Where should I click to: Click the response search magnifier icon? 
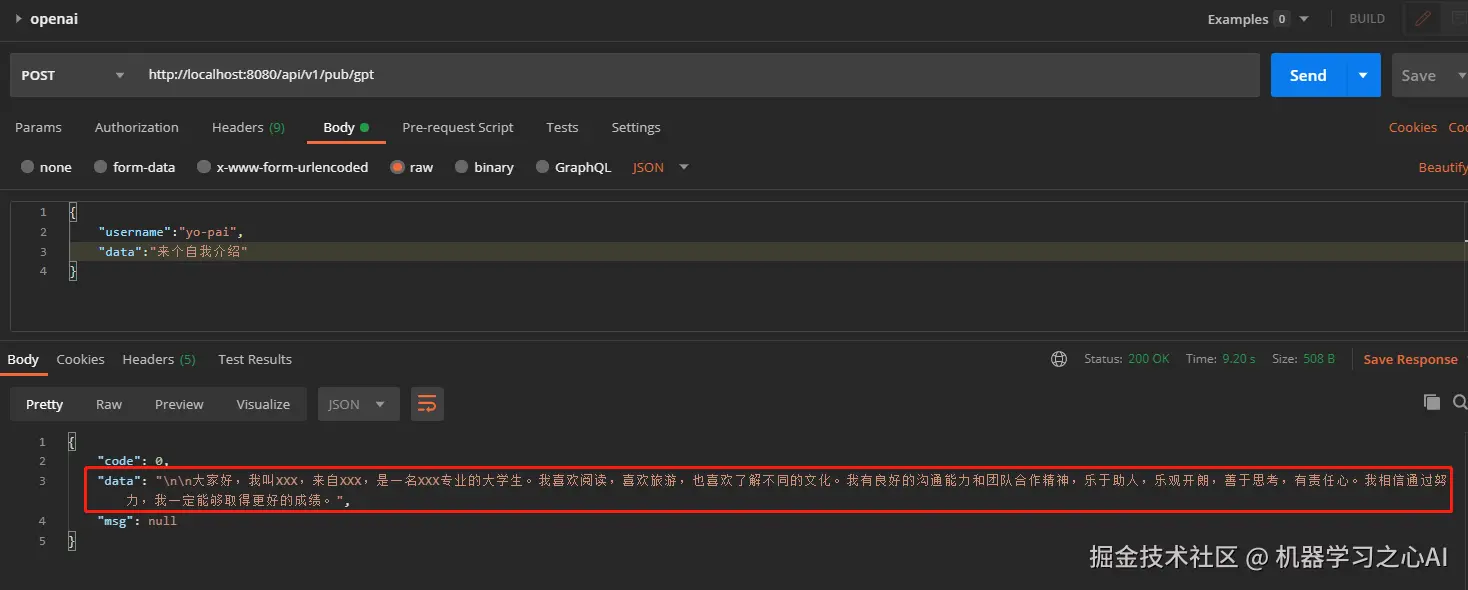click(x=1459, y=402)
